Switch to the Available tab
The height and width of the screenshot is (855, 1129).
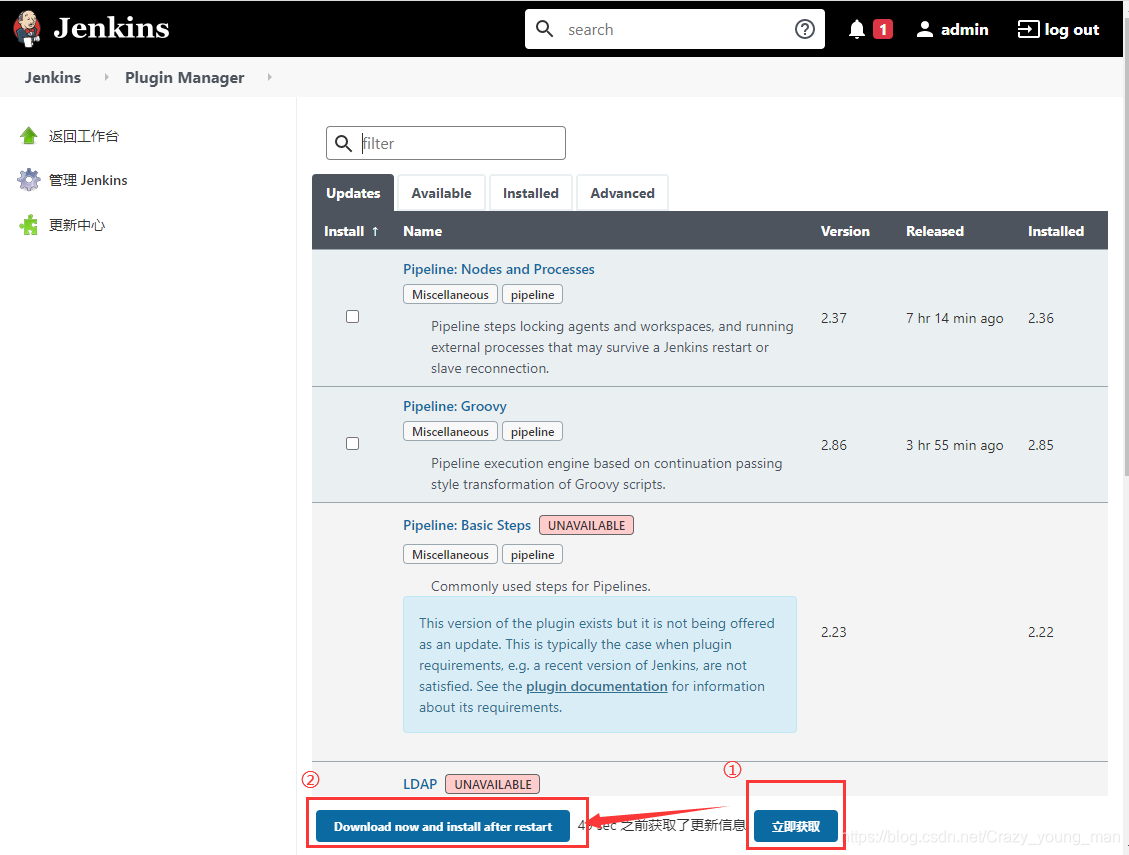[x=441, y=193]
